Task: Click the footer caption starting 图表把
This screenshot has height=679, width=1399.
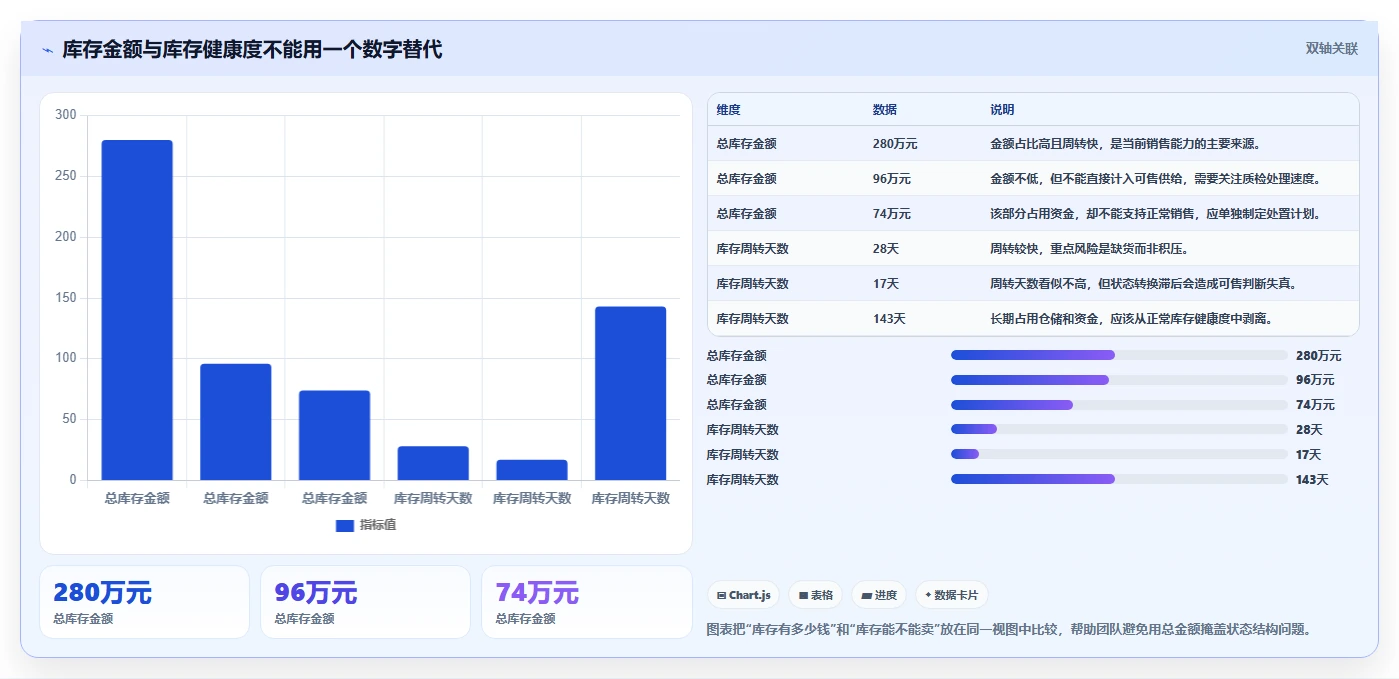Action: [1009, 629]
